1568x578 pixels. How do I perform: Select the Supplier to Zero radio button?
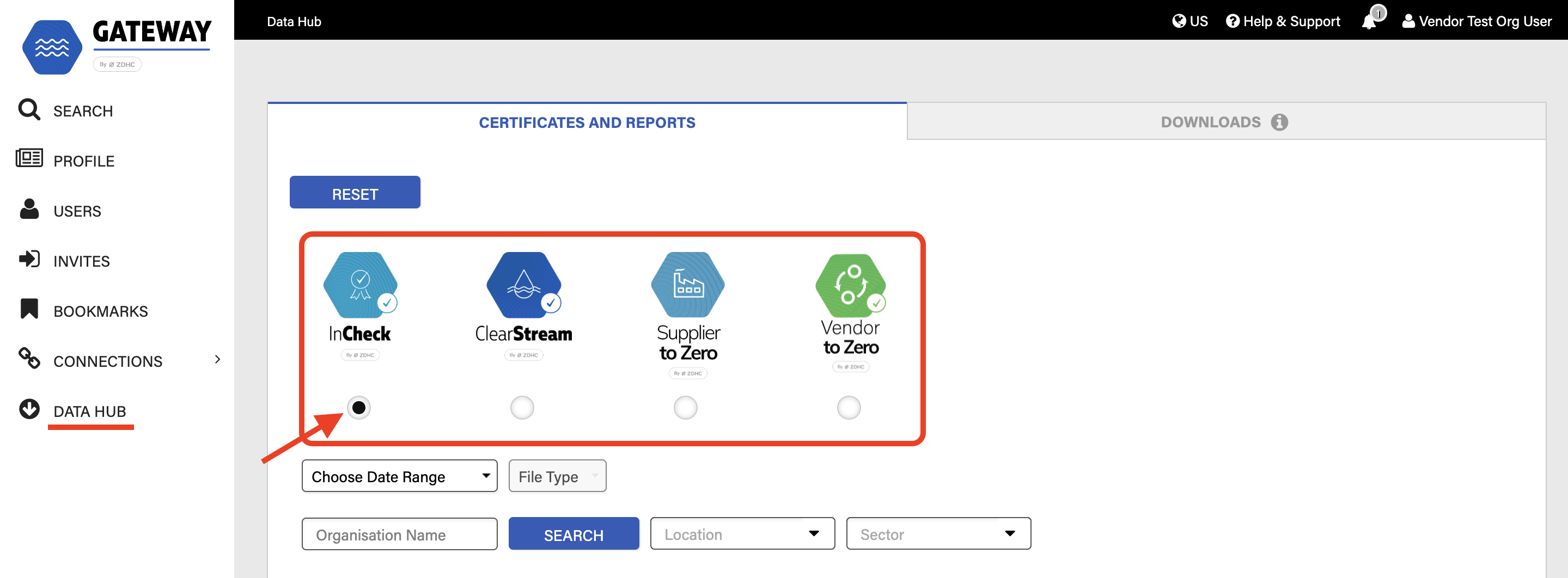coord(685,408)
